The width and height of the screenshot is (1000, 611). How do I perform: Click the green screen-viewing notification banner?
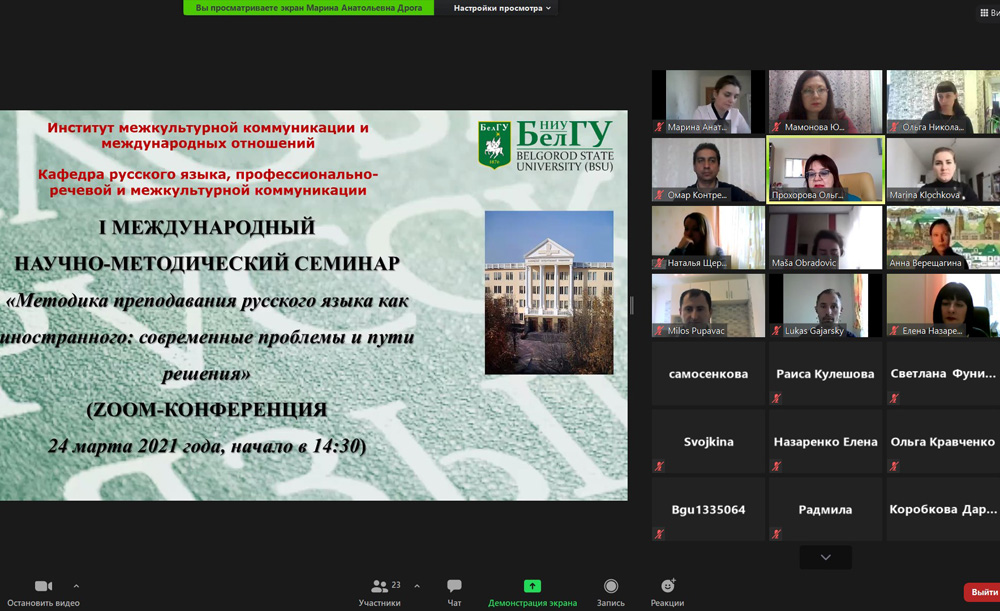[x=309, y=8]
